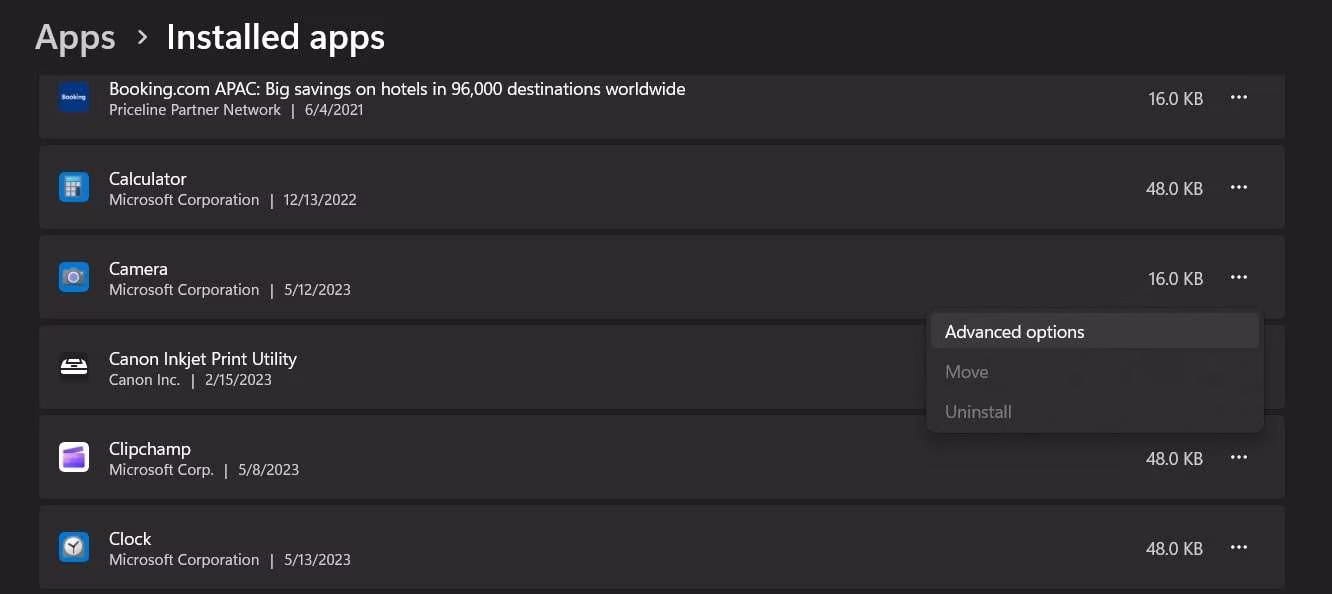Screen dimensions: 1332x594
Task: Click the Booking.com app icon
Action: point(74,98)
